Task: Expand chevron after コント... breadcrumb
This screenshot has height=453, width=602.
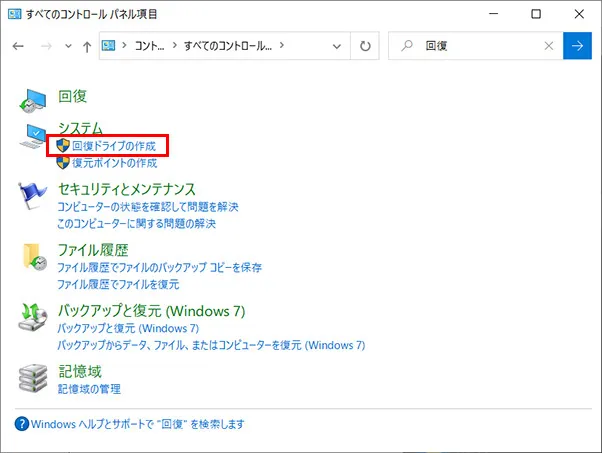Action: [175, 45]
